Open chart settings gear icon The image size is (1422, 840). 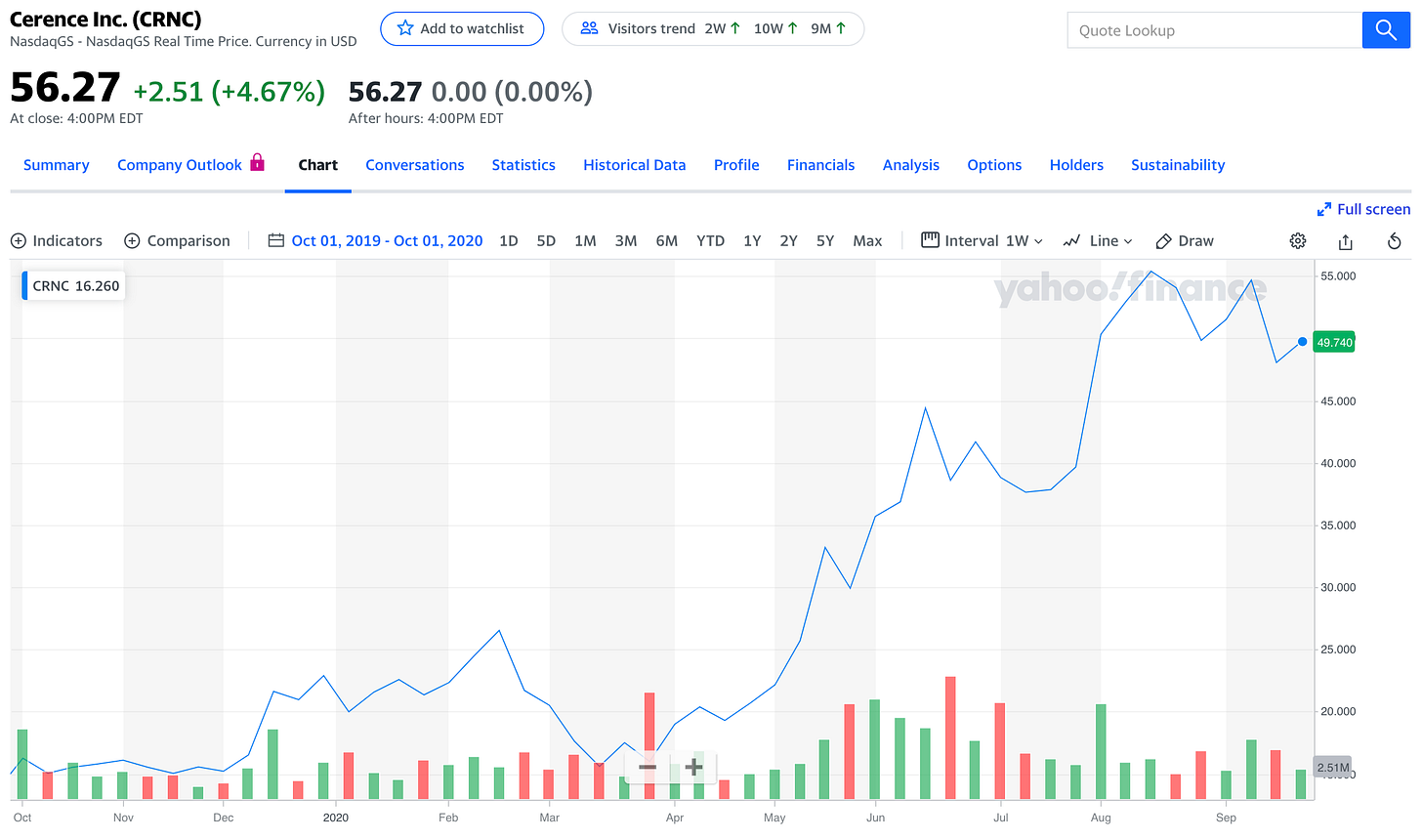pos(1298,240)
